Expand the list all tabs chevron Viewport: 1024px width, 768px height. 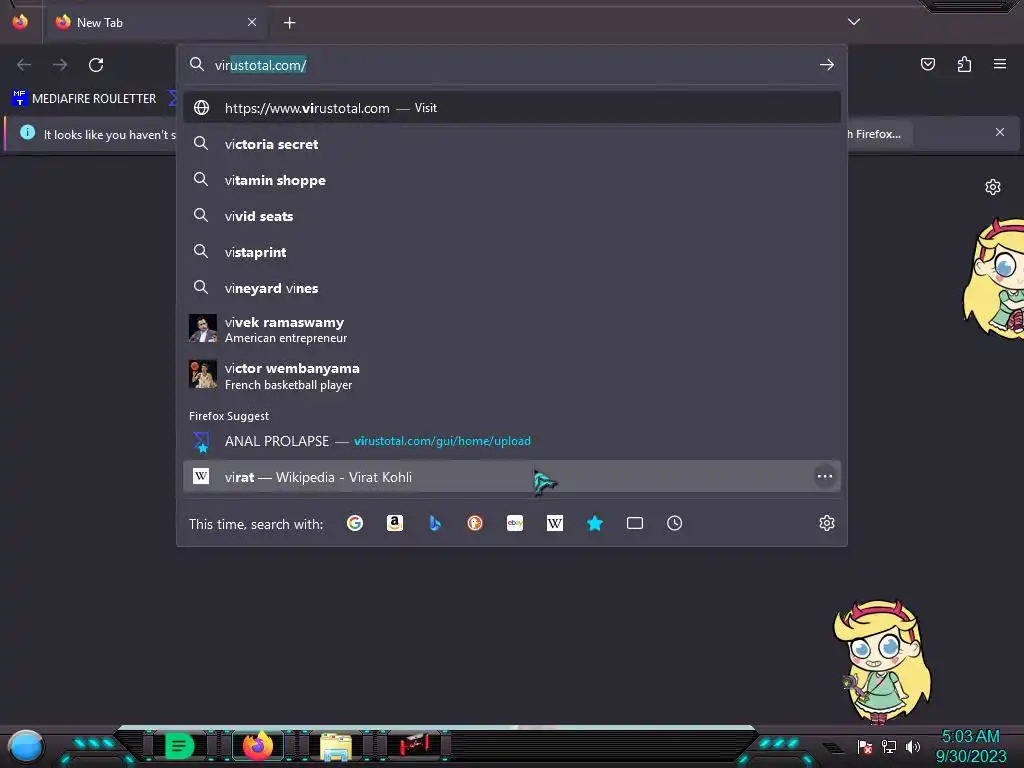pos(854,22)
